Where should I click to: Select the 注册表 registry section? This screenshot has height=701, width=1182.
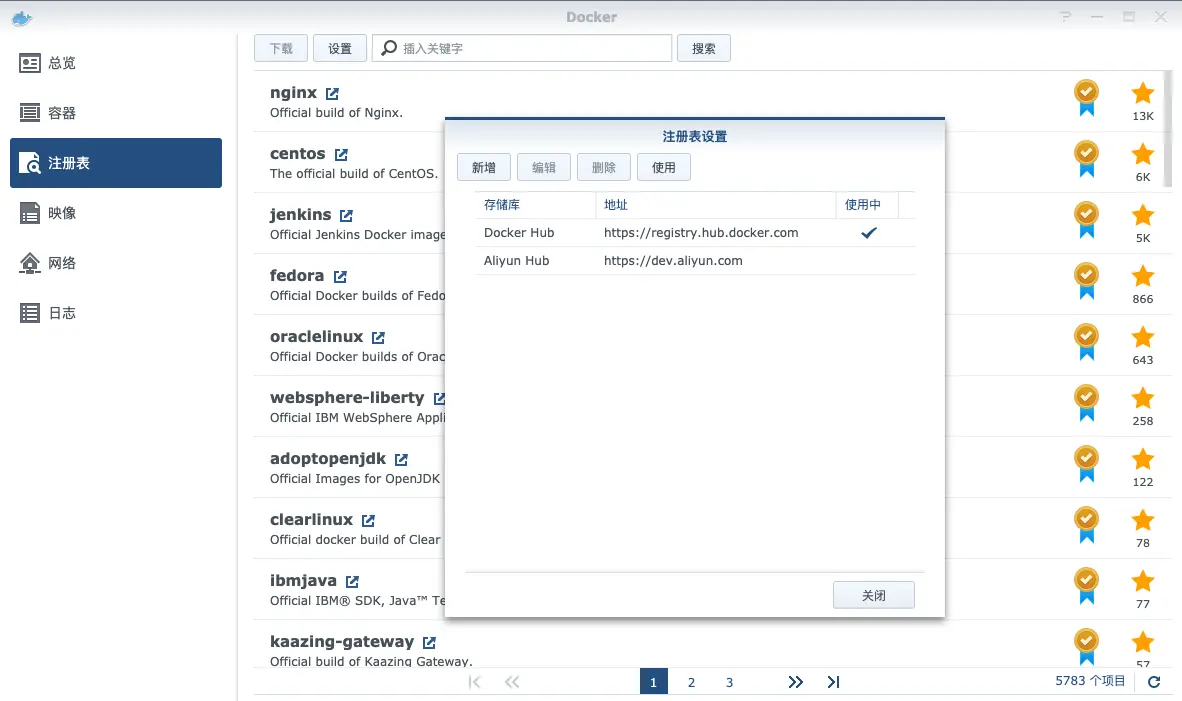[x=115, y=163]
